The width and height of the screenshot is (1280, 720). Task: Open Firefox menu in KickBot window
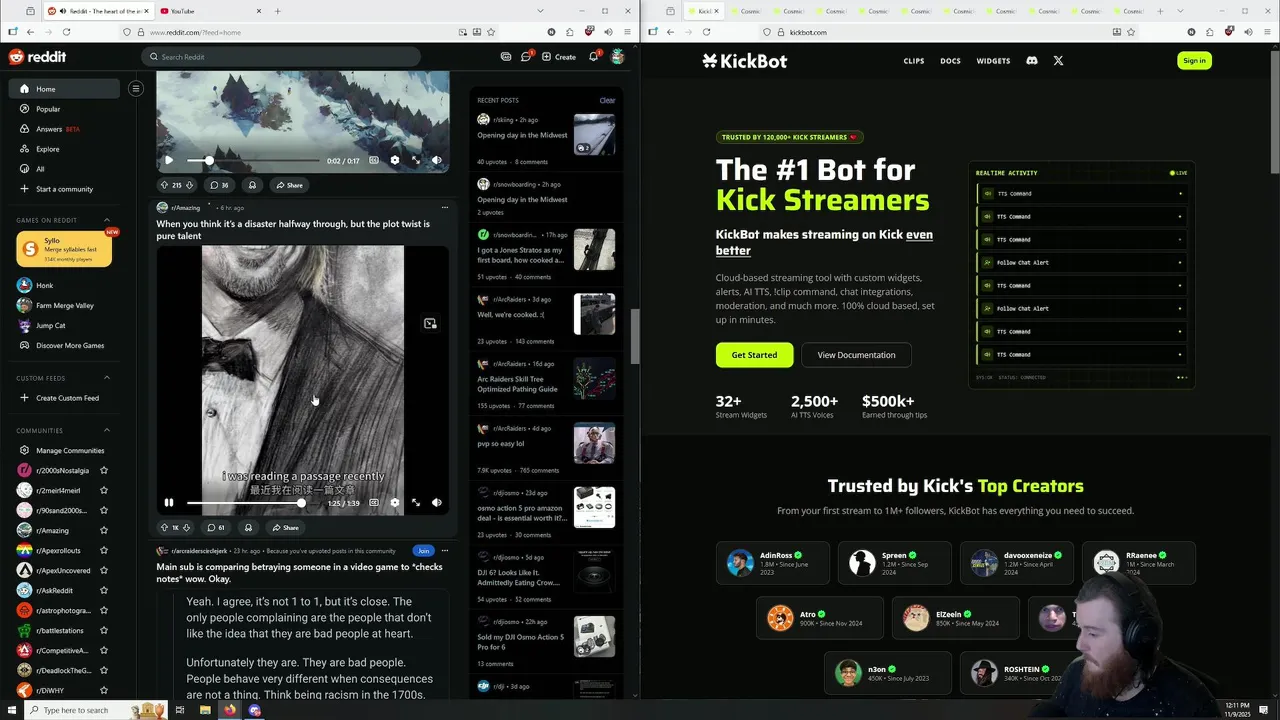point(1267,32)
